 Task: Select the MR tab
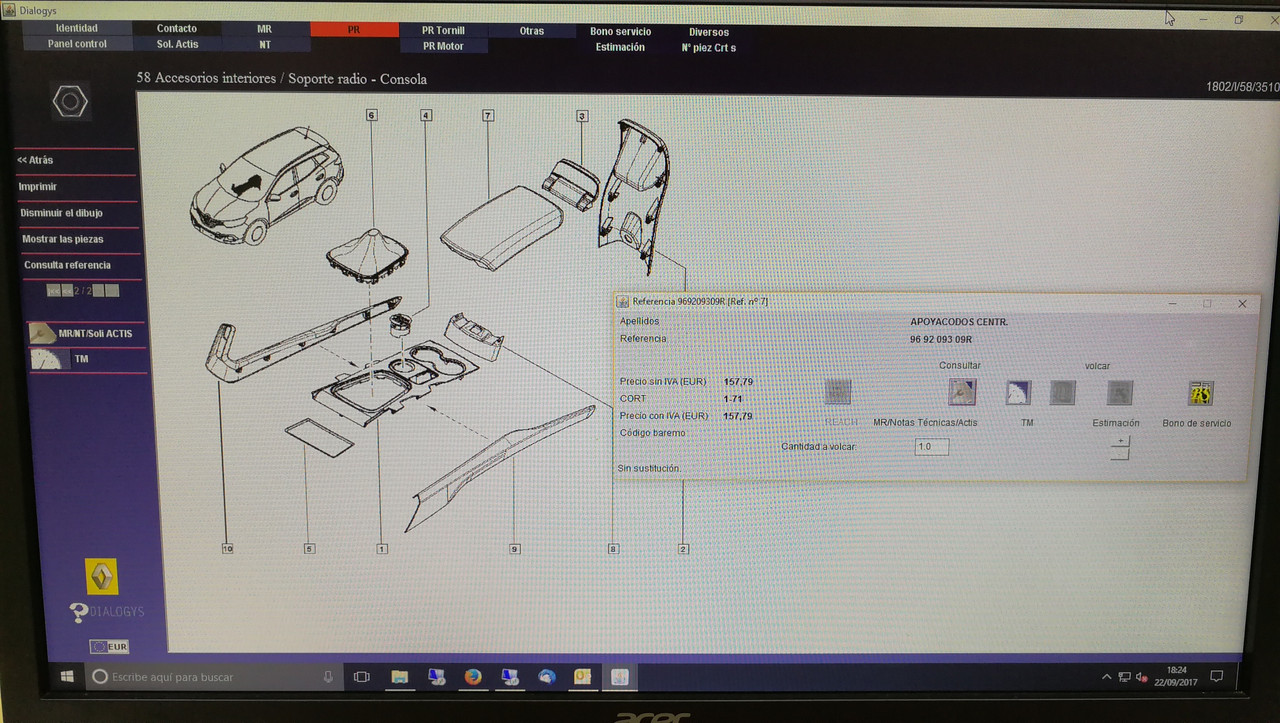pos(265,30)
